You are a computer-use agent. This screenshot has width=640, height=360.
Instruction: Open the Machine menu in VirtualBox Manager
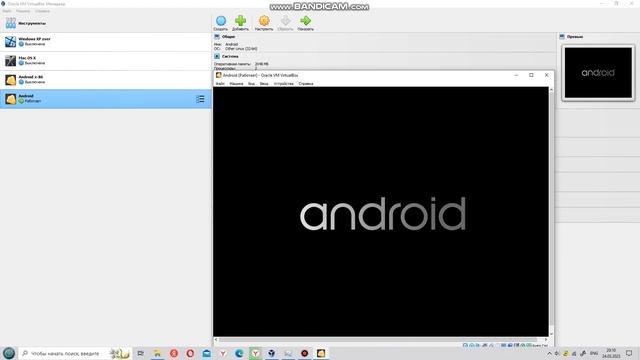tap(23, 11)
